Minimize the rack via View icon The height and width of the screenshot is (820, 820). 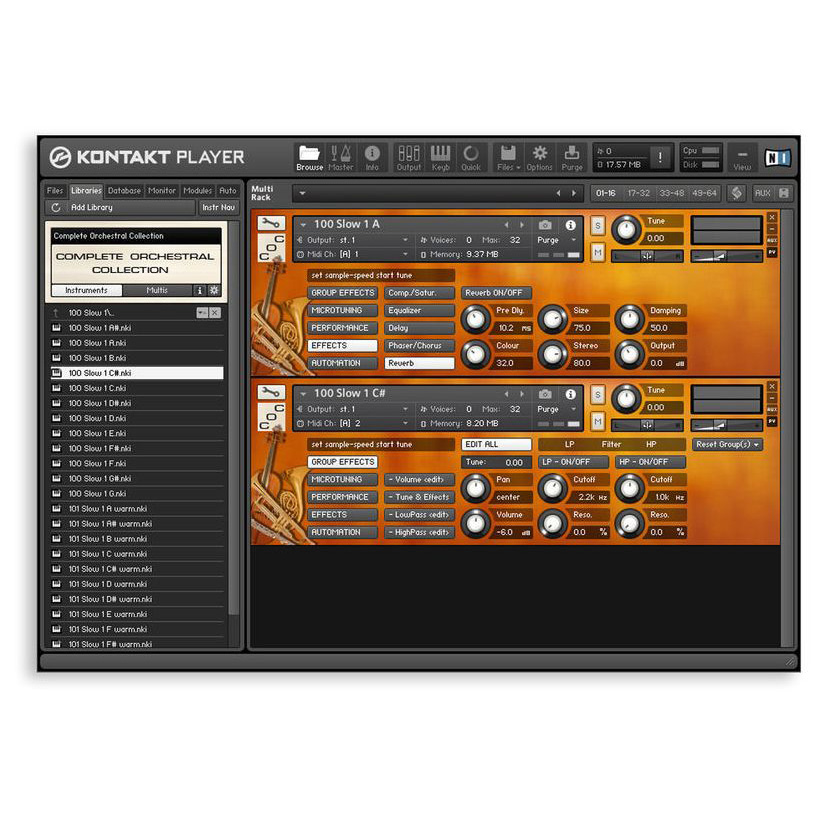coord(742,158)
